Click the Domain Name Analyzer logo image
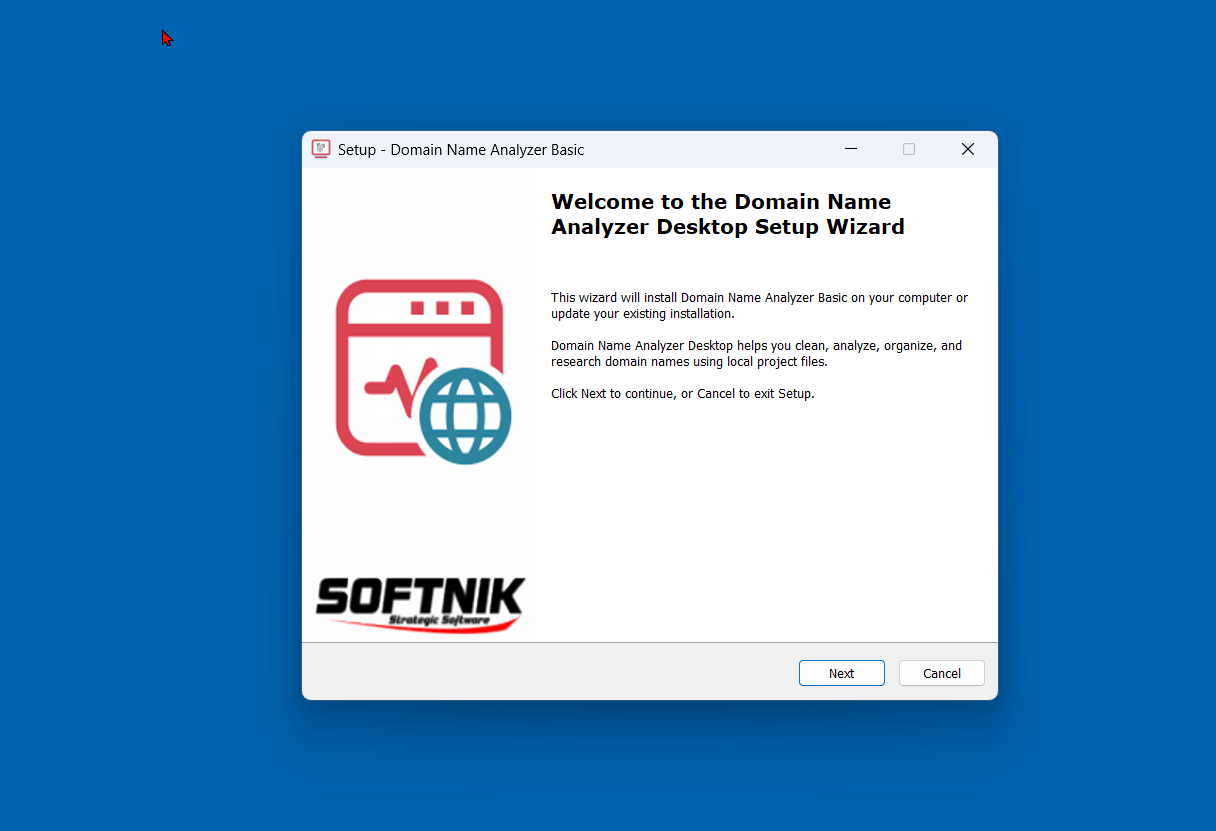Image resolution: width=1216 pixels, height=831 pixels. 423,371
